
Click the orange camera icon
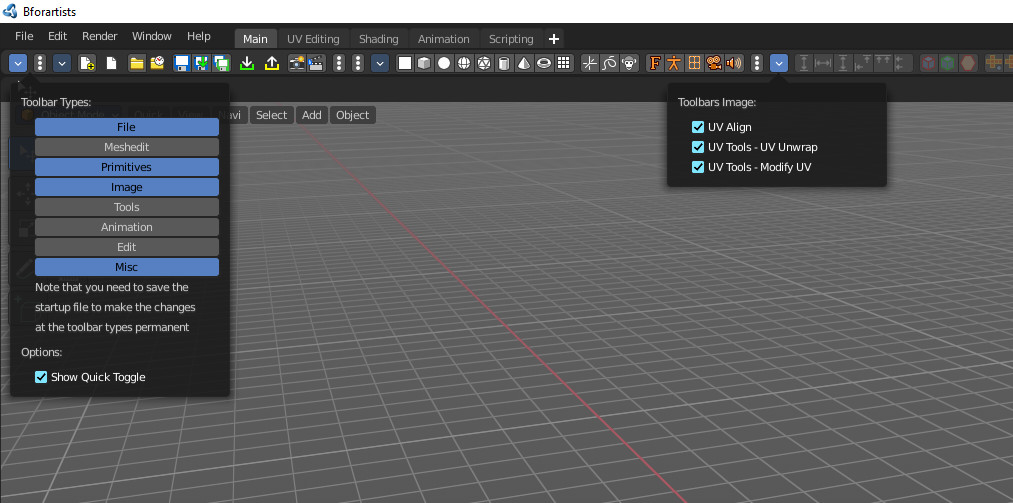714,63
